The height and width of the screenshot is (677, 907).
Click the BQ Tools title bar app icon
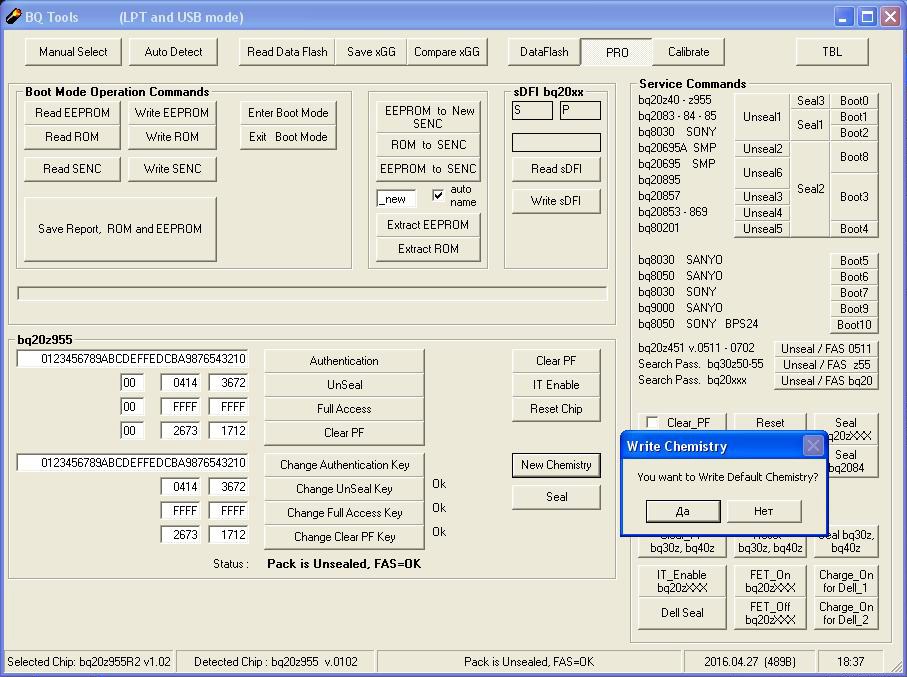pos(13,16)
